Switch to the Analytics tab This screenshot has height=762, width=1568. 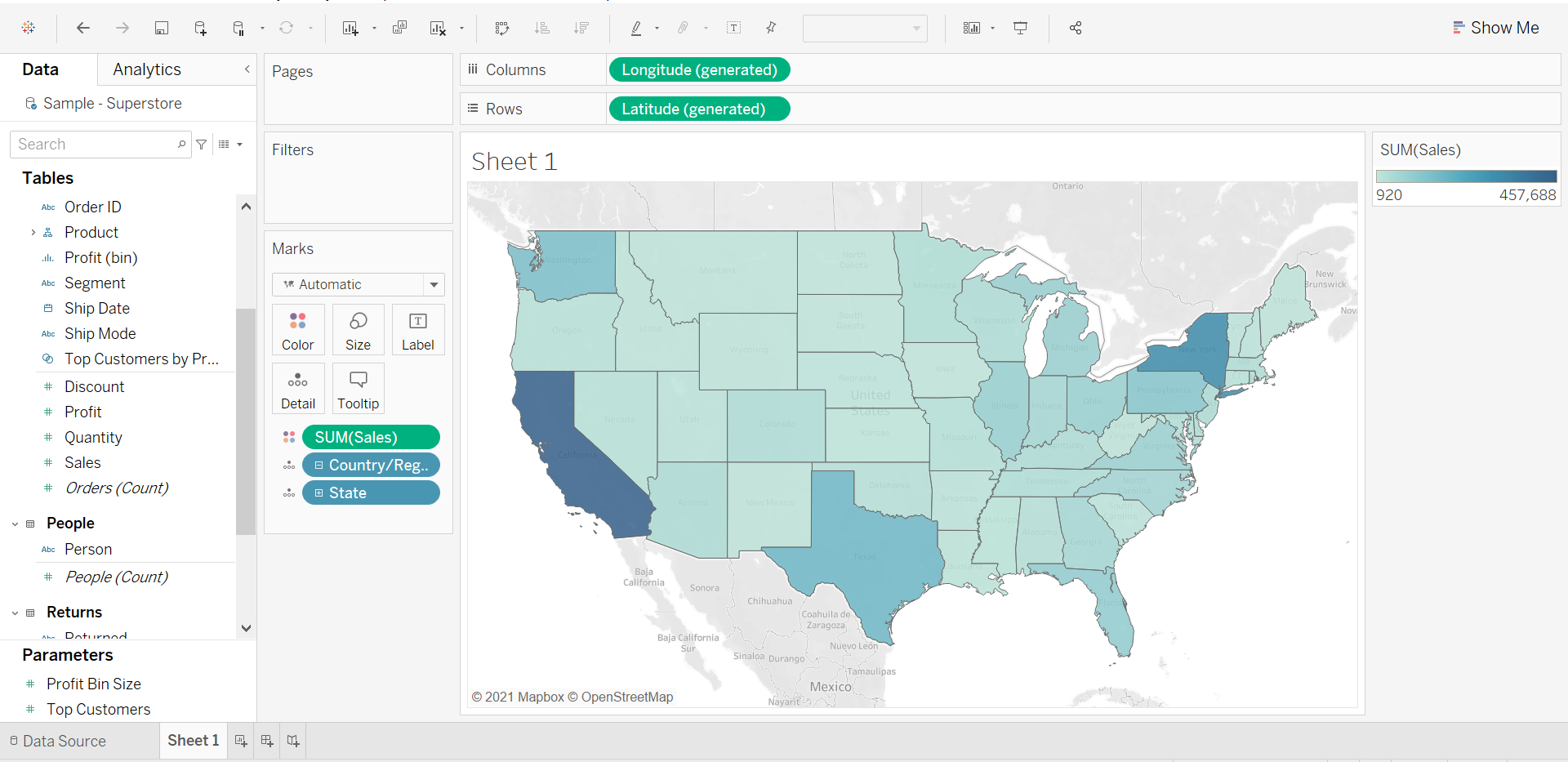point(147,69)
